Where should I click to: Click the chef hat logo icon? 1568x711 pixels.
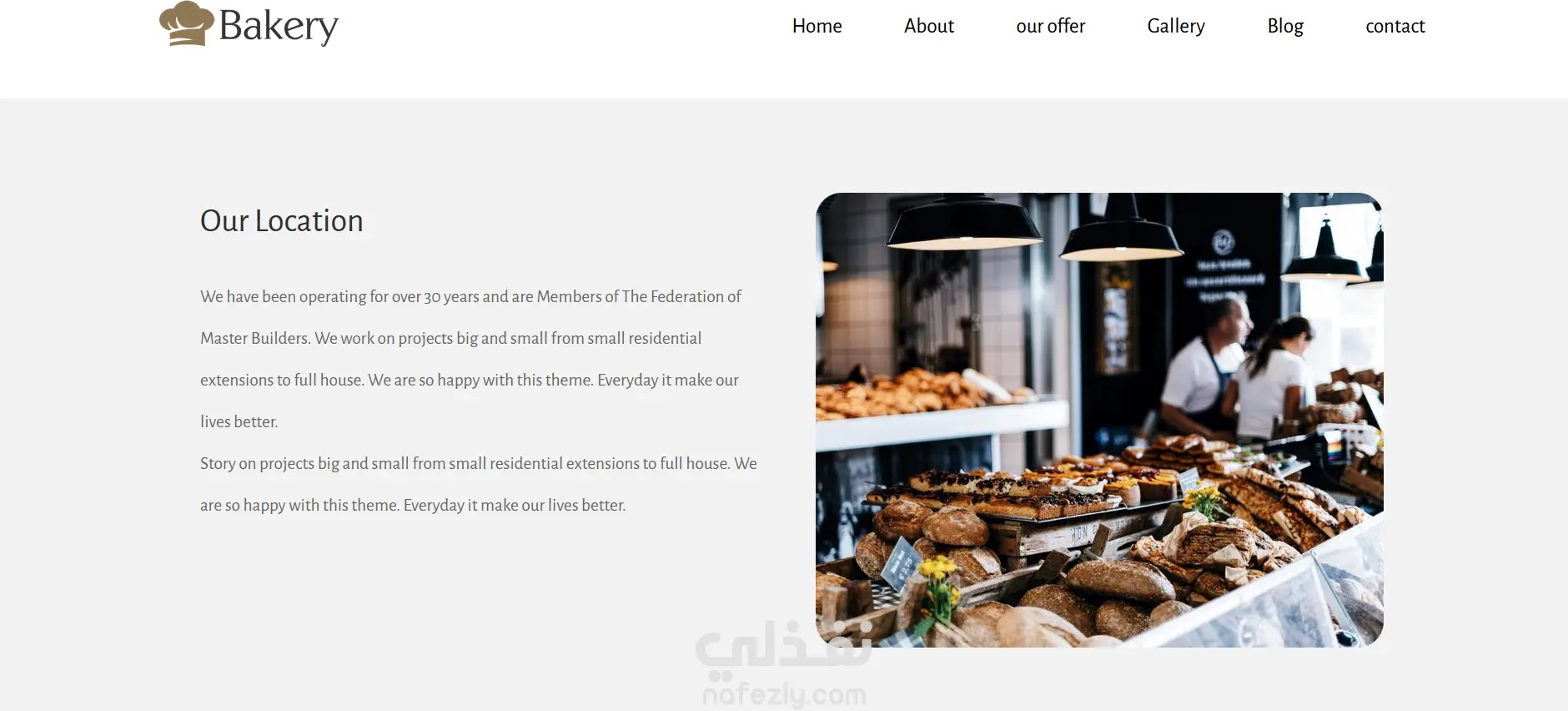[x=187, y=23]
